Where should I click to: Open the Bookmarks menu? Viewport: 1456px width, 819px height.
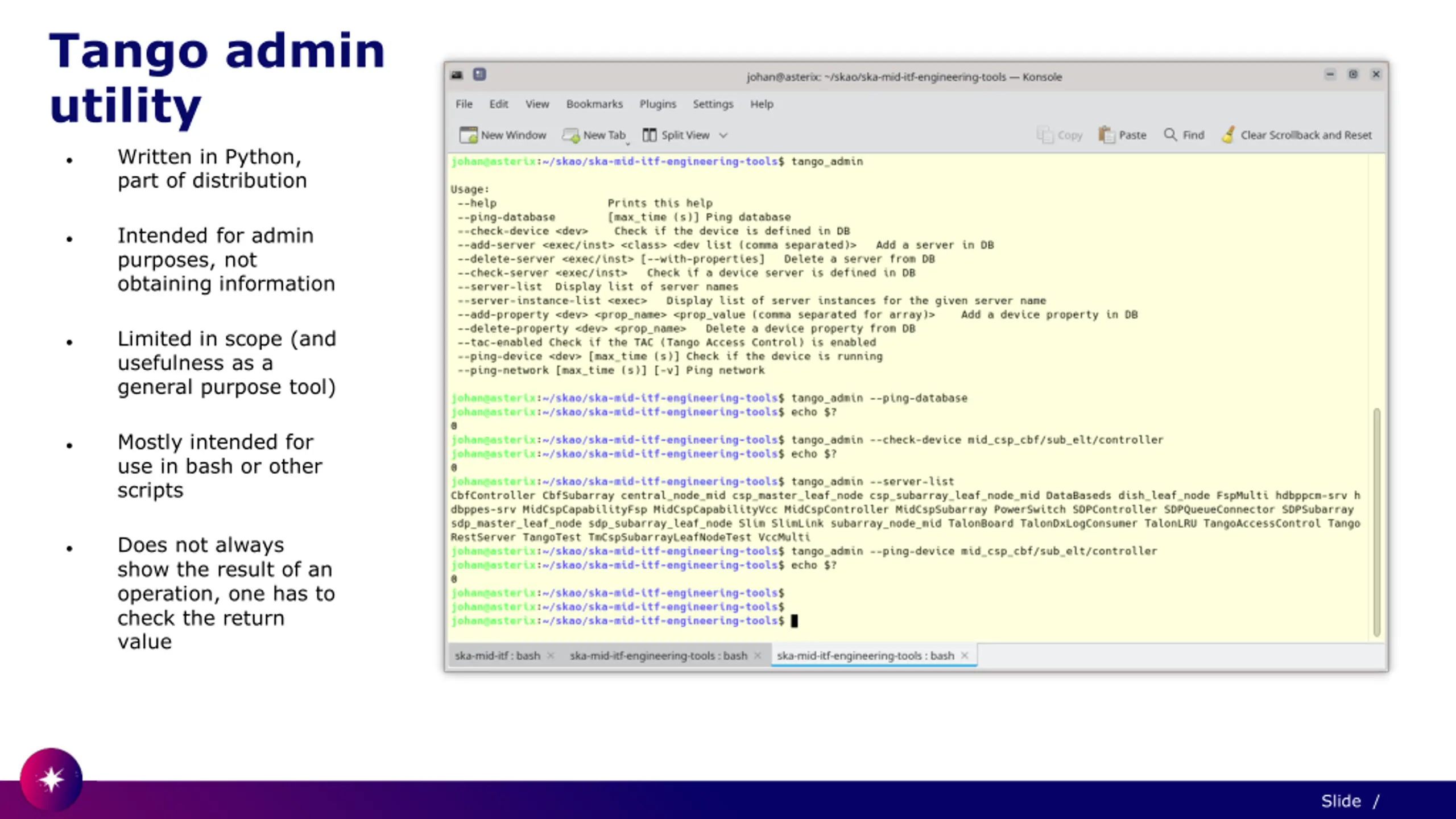(594, 104)
